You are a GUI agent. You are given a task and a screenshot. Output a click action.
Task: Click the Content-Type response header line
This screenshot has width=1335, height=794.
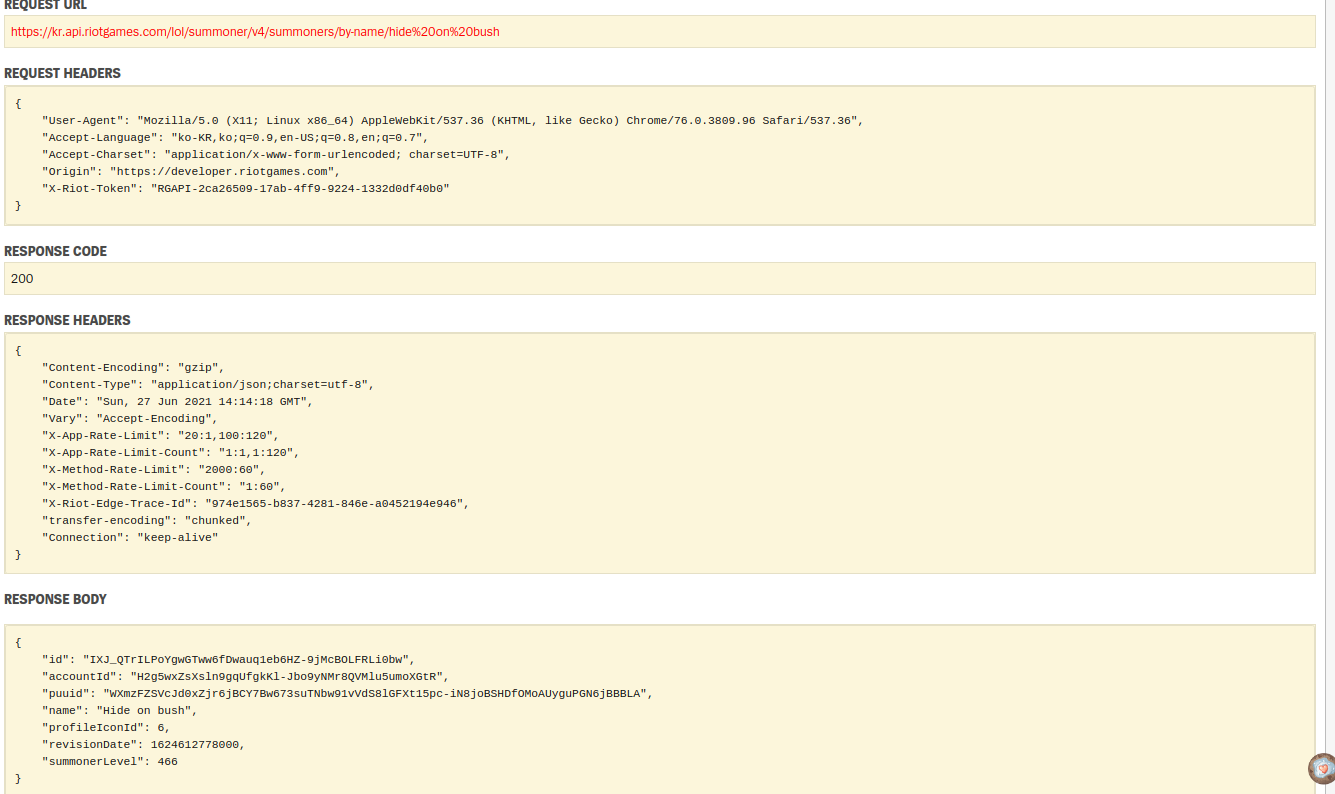(x=208, y=384)
